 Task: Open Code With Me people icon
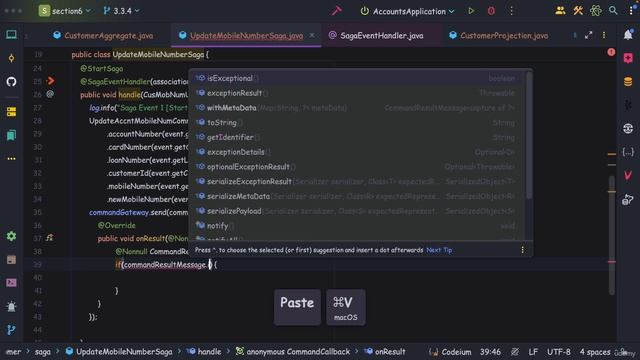[x=560, y=11]
